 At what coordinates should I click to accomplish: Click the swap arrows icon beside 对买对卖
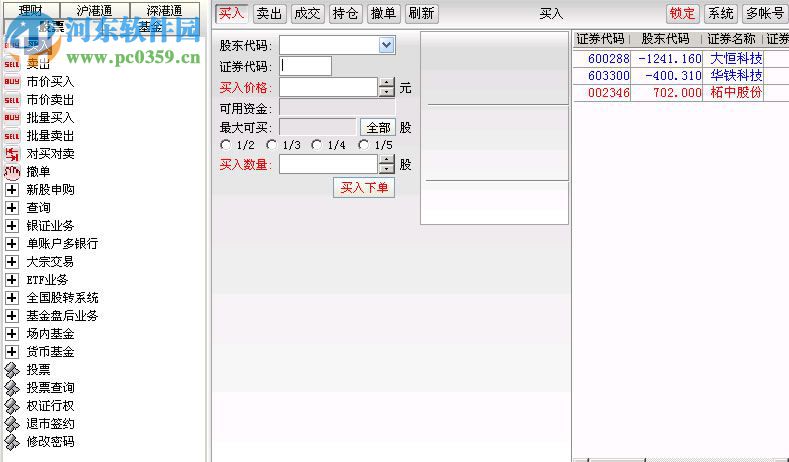(x=12, y=154)
